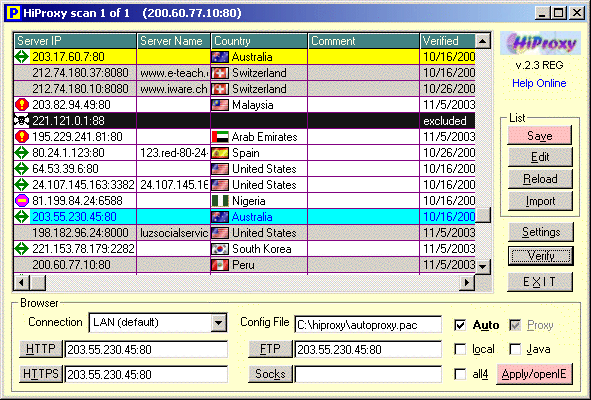Sort by the Server IP column header
This screenshot has height=400, width=591.
click(x=75, y=41)
